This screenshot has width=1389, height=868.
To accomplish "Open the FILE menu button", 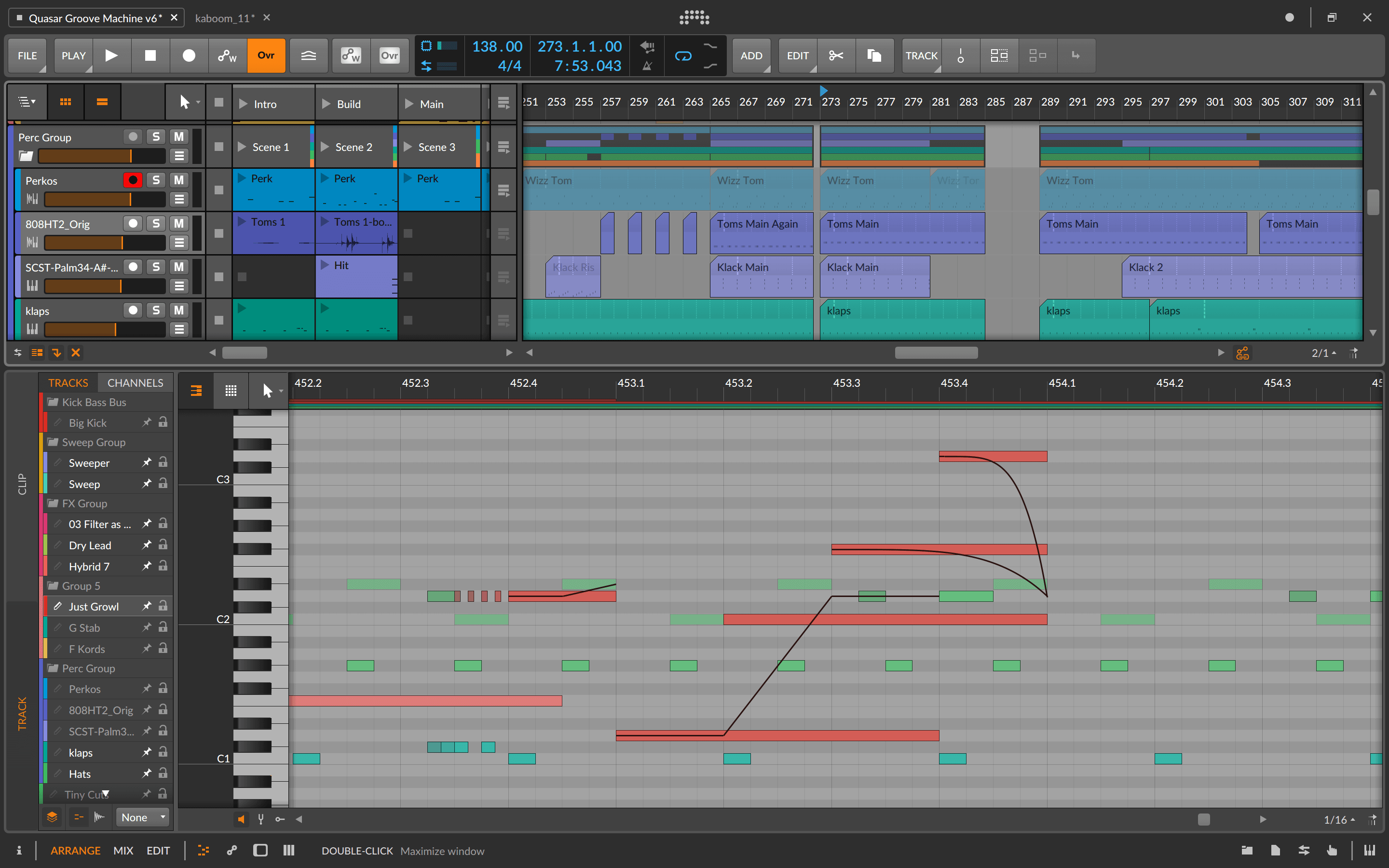I will [27, 55].
